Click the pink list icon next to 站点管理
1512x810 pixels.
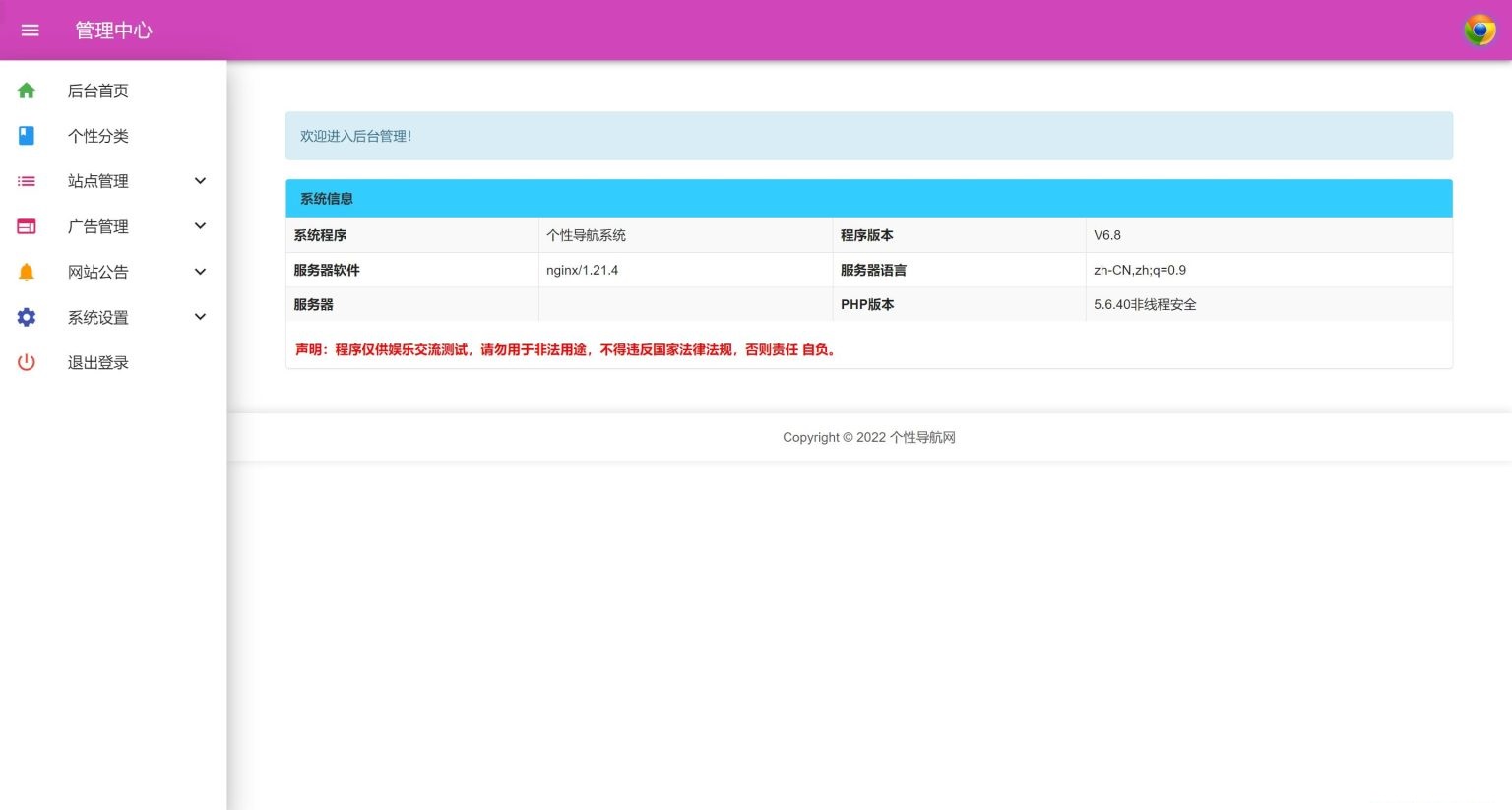coord(26,181)
